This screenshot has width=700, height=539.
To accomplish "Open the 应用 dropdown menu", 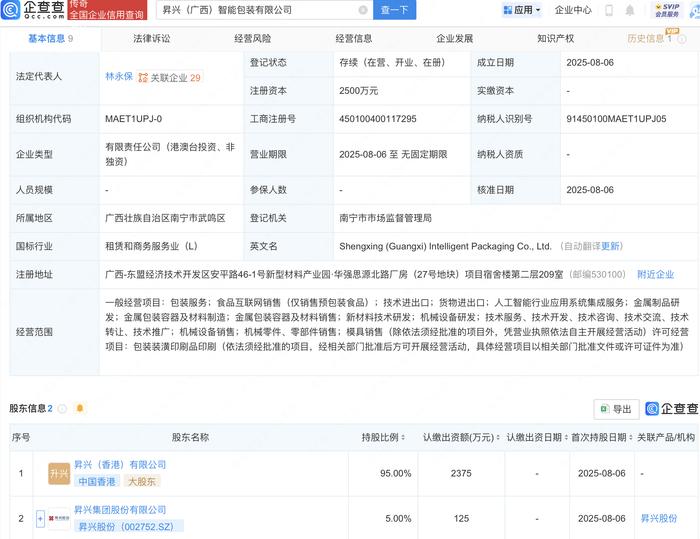I will pos(522,10).
